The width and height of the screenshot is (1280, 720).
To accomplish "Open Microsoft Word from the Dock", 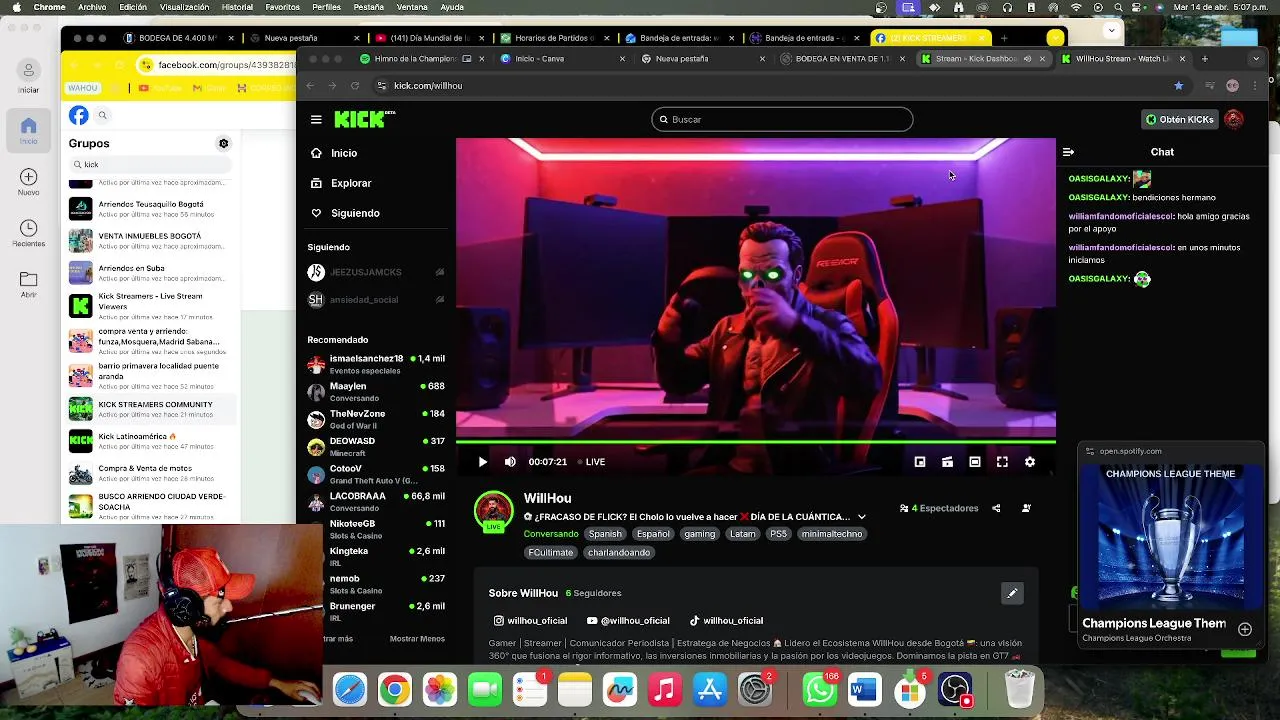I will coord(865,690).
